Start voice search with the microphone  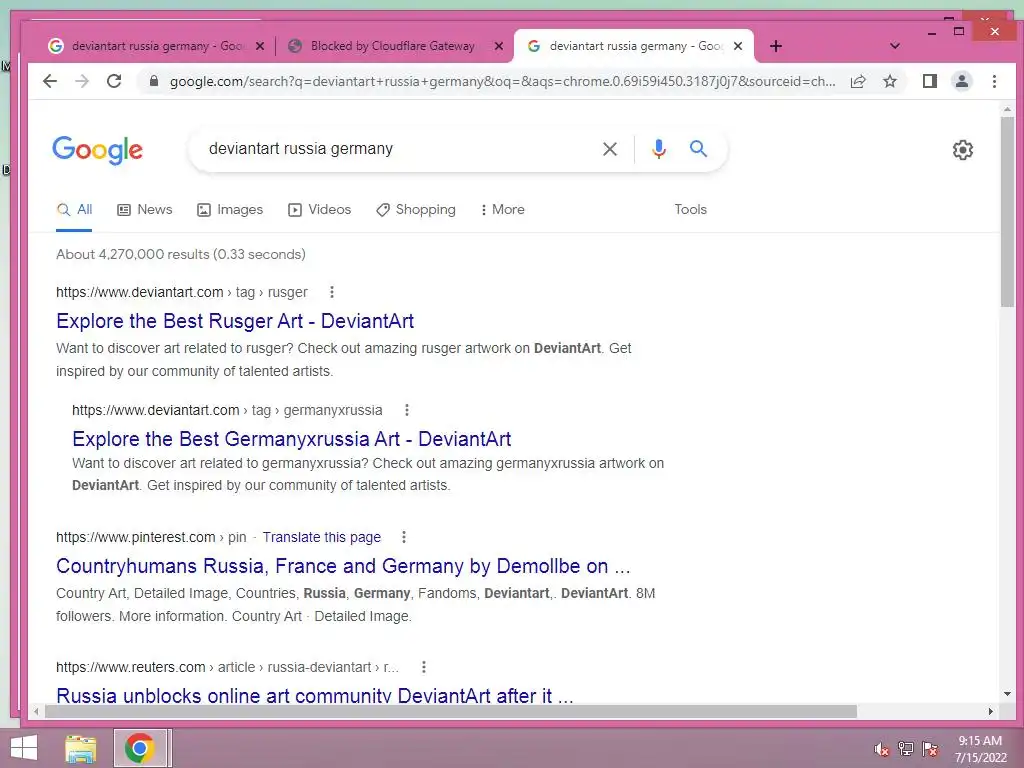659,149
